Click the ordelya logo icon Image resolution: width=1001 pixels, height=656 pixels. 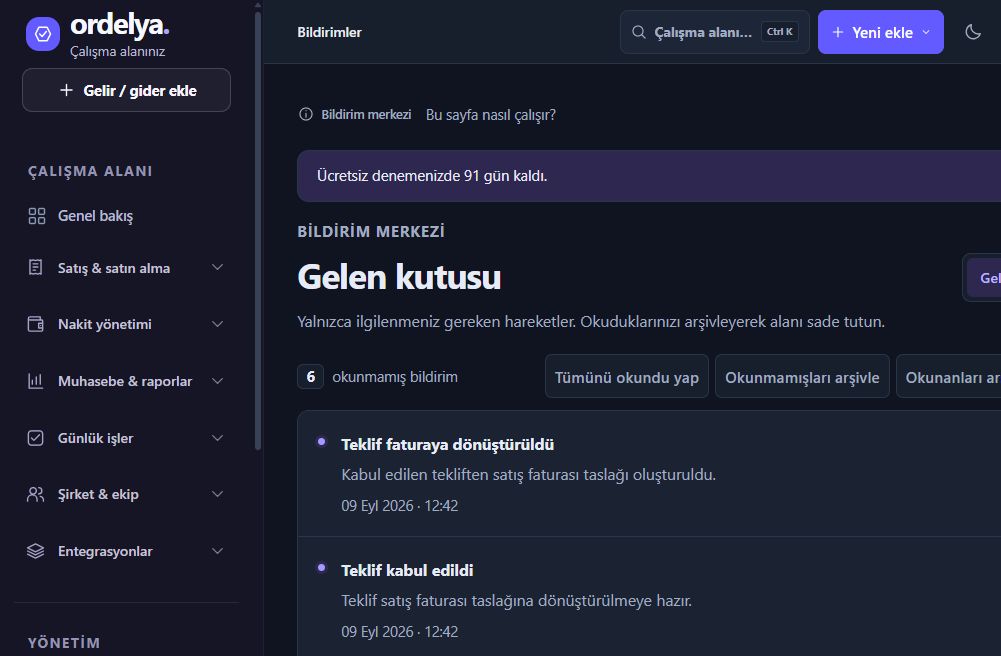[43, 33]
